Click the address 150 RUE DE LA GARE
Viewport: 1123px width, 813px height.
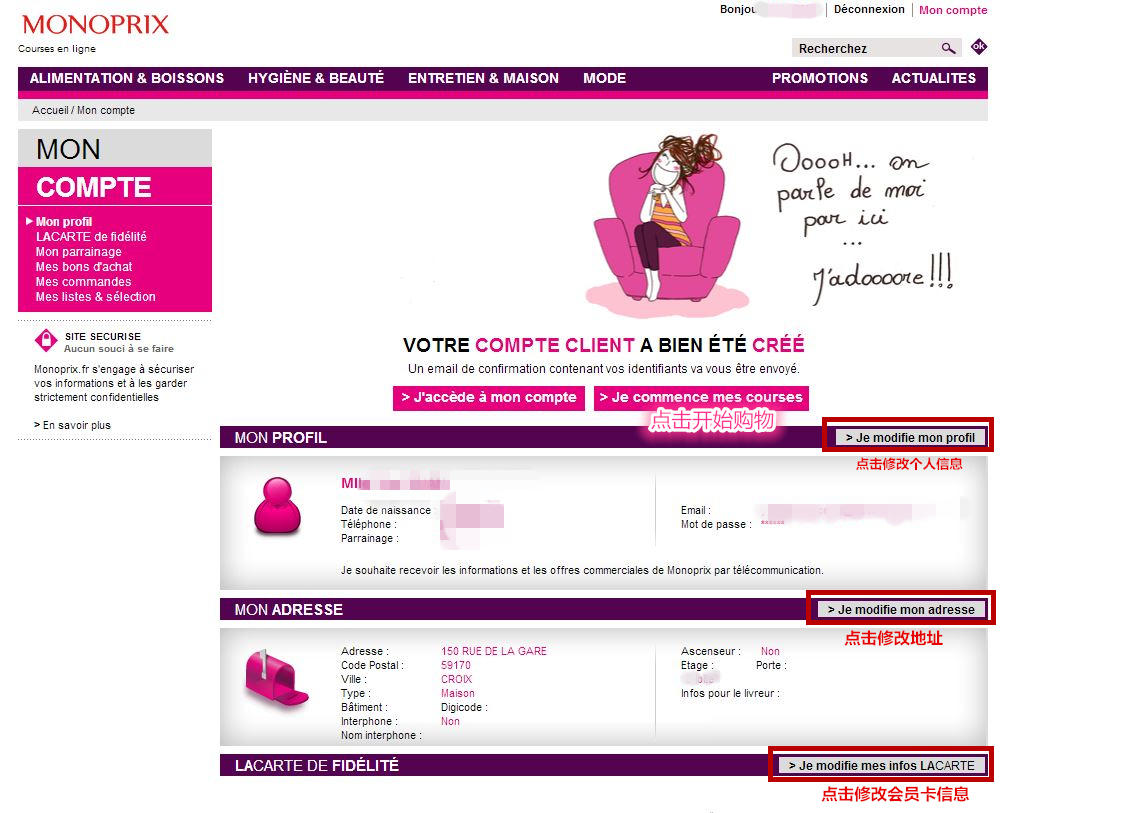pyautogui.click(x=493, y=651)
